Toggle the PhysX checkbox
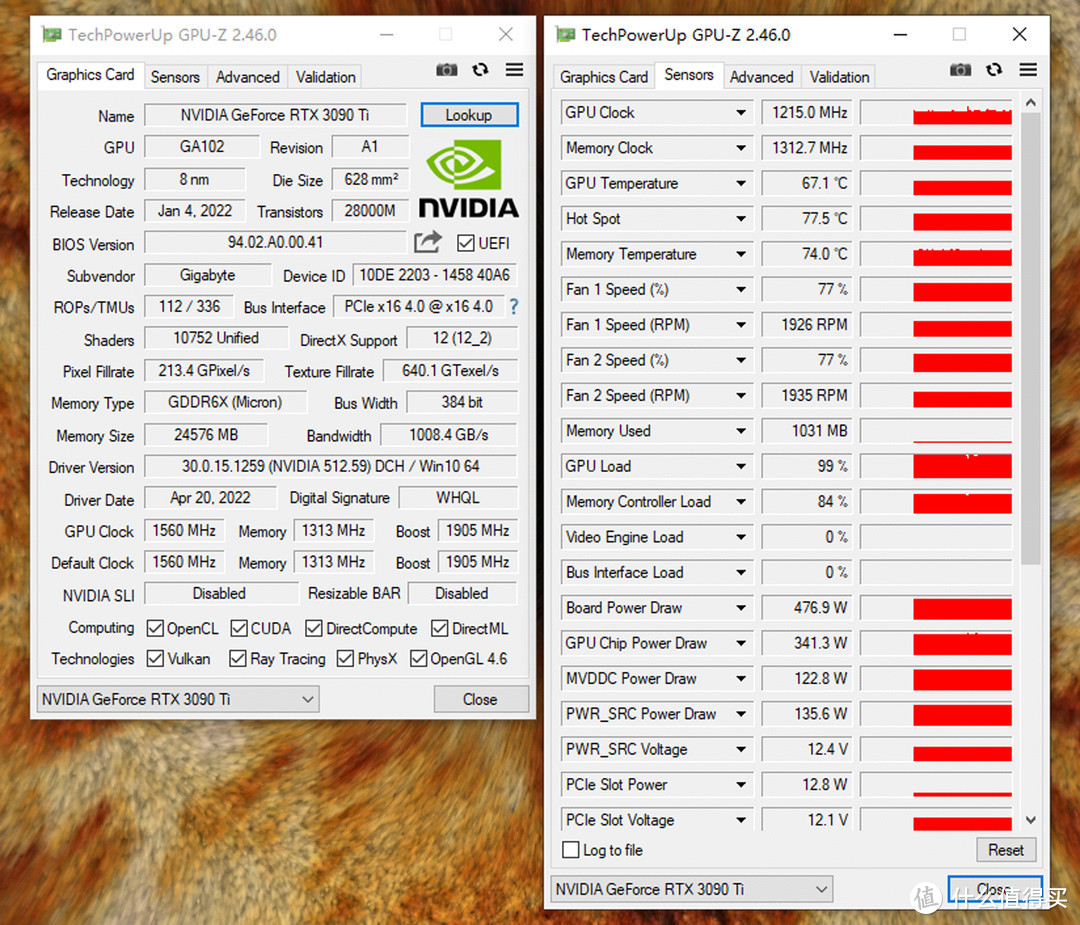Viewport: 1080px width, 925px height. (345, 658)
